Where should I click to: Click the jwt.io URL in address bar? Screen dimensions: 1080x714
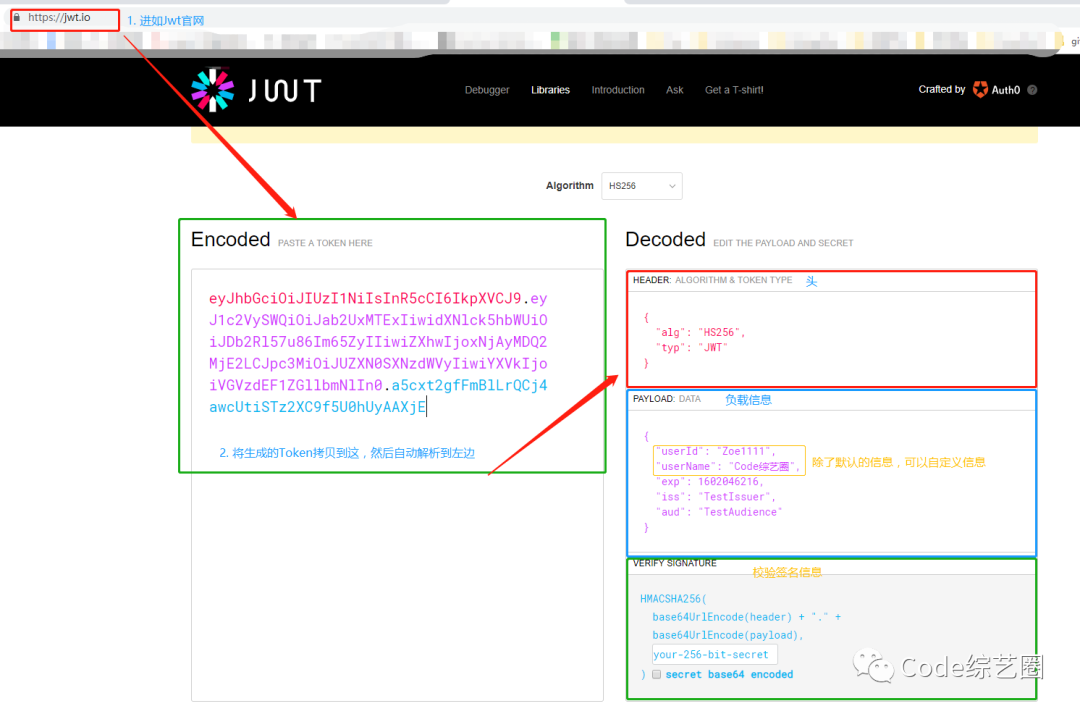tap(60, 18)
